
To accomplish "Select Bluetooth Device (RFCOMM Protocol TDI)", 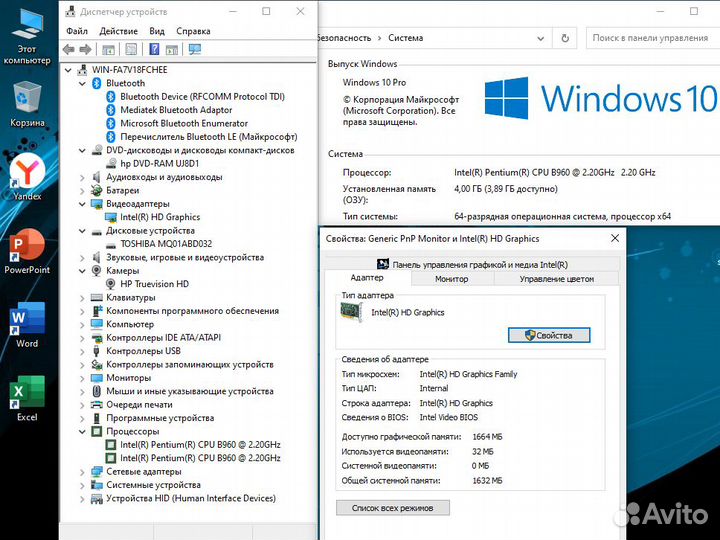I will click(202, 96).
